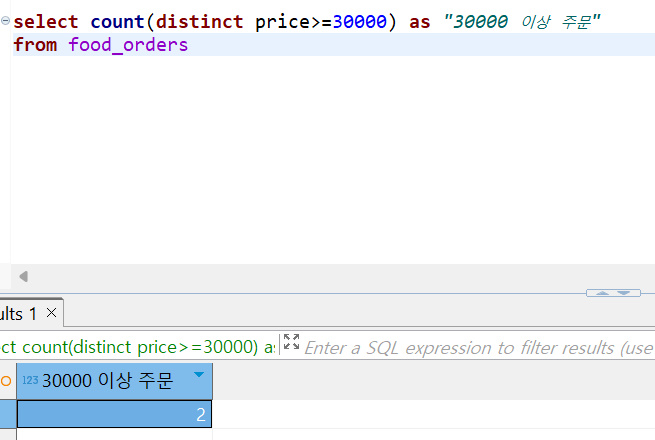Select the 30000 이상 주문 column header

pos(114,381)
